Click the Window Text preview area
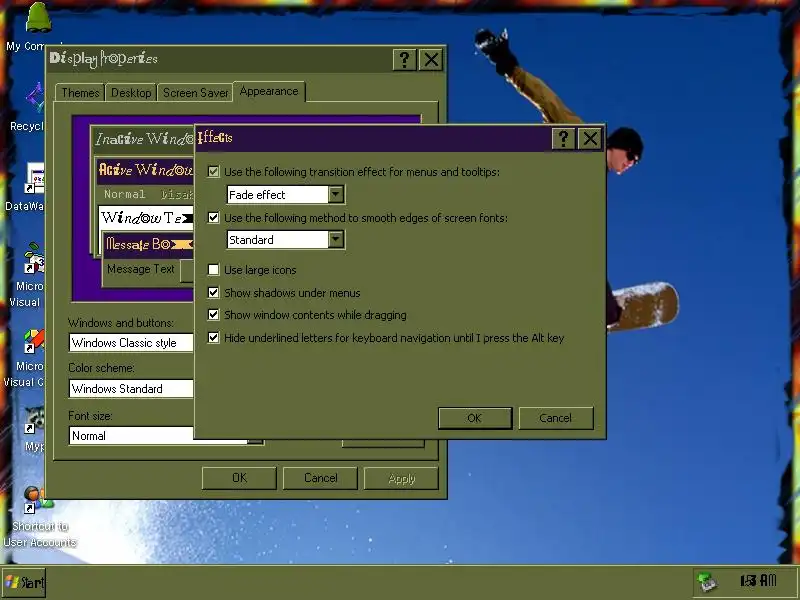800x600 pixels. pyautogui.click(x=146, y=218)
